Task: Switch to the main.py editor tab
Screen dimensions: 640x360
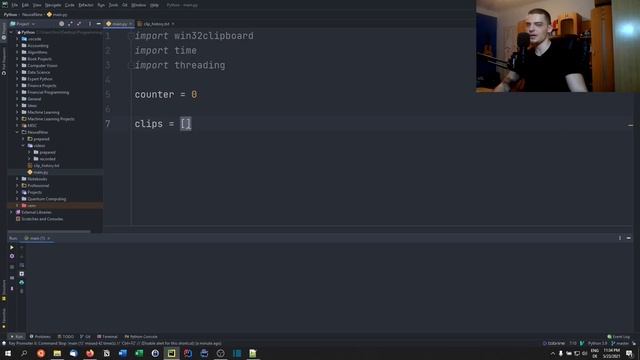Action: click(x=119, y=24)
